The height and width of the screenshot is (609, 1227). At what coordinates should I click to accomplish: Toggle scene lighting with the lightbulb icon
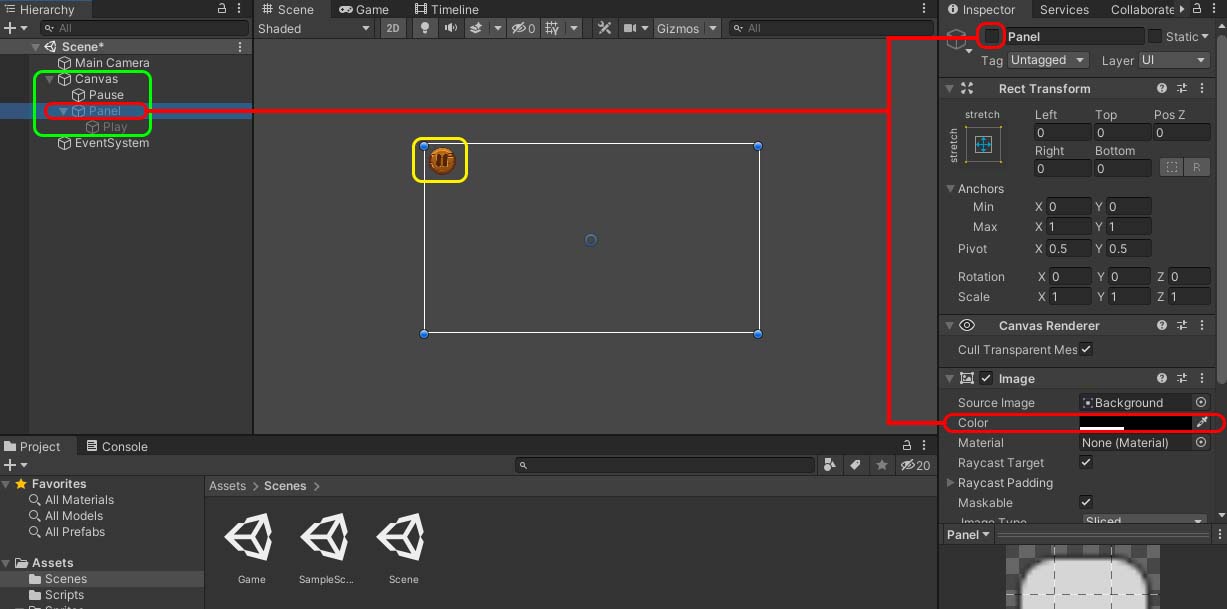coord(424,29)
